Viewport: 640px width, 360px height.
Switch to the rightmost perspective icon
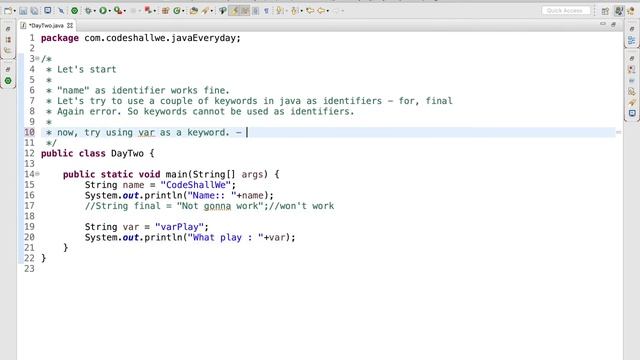[631, 11]
